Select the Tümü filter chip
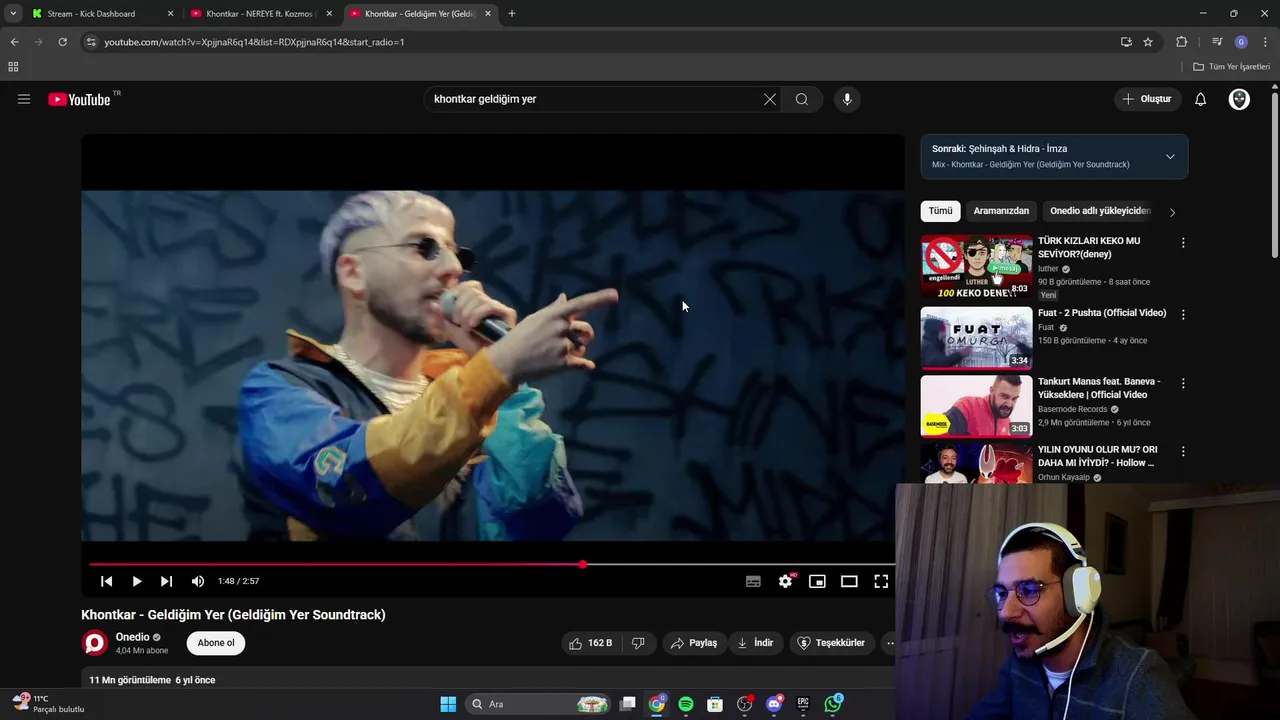The height and width of the screenshot is (720, 1280). (x=940, y=211)
